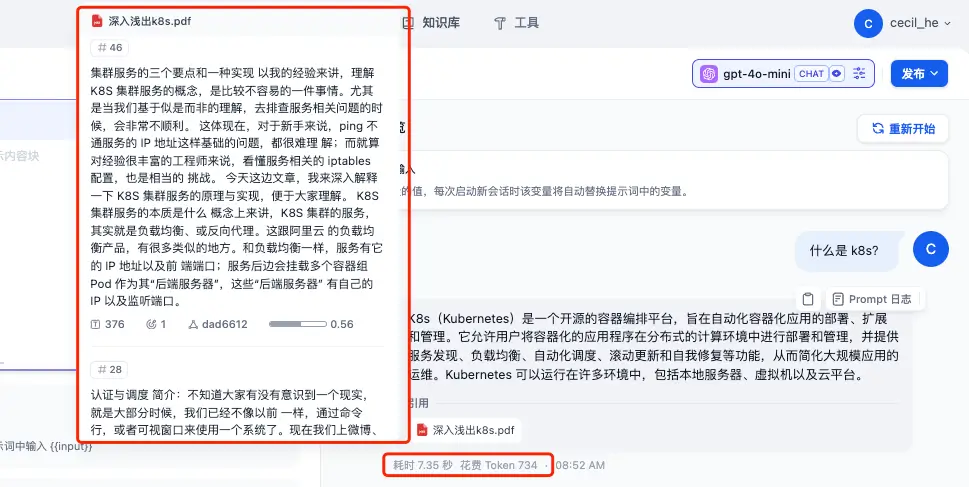Click the OpenAI model logo icon
969x487 pixels.
click(x=709, y=74)
